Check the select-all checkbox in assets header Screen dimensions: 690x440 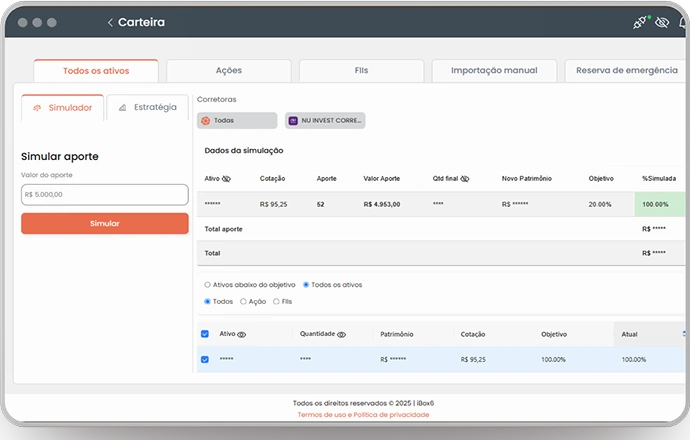(x=205, y=334)
